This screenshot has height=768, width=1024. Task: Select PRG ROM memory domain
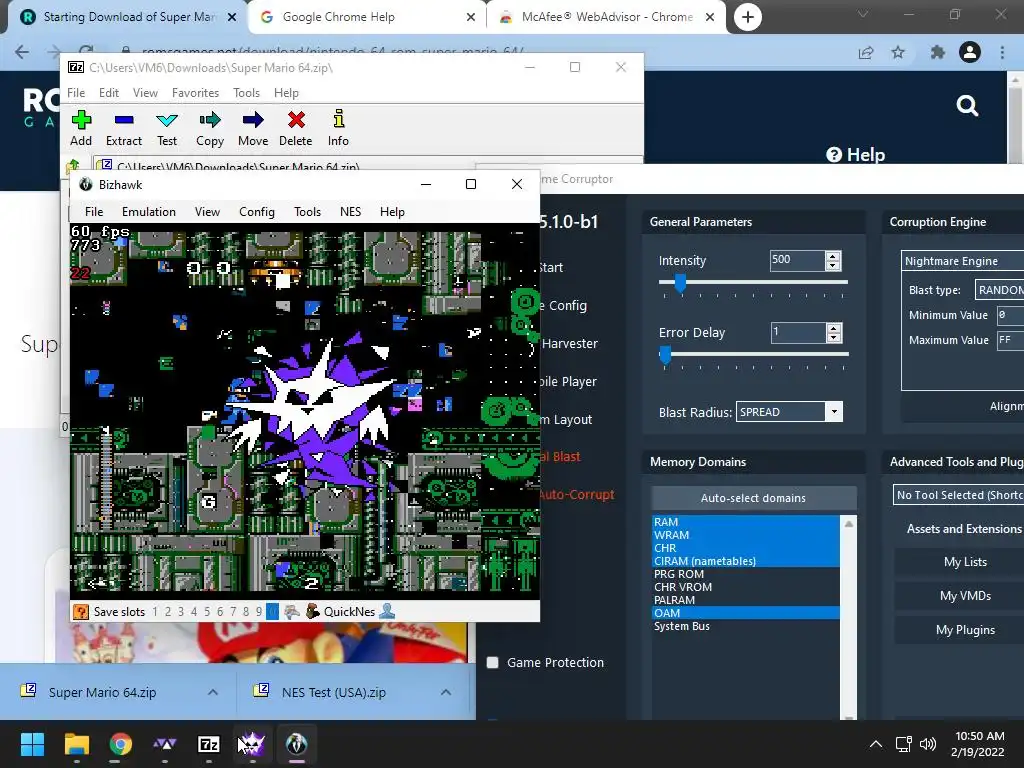click(745, 574)
